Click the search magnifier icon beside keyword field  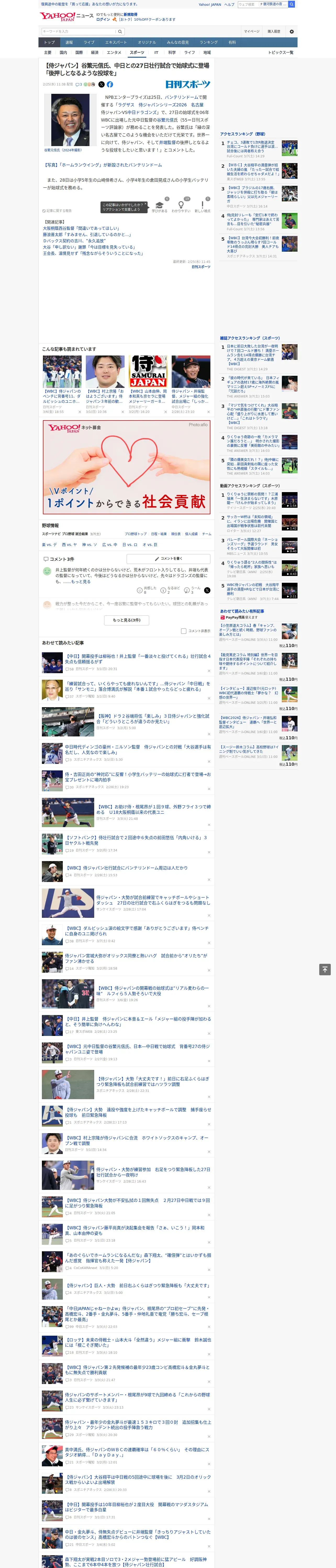click(x=120, y=32)
